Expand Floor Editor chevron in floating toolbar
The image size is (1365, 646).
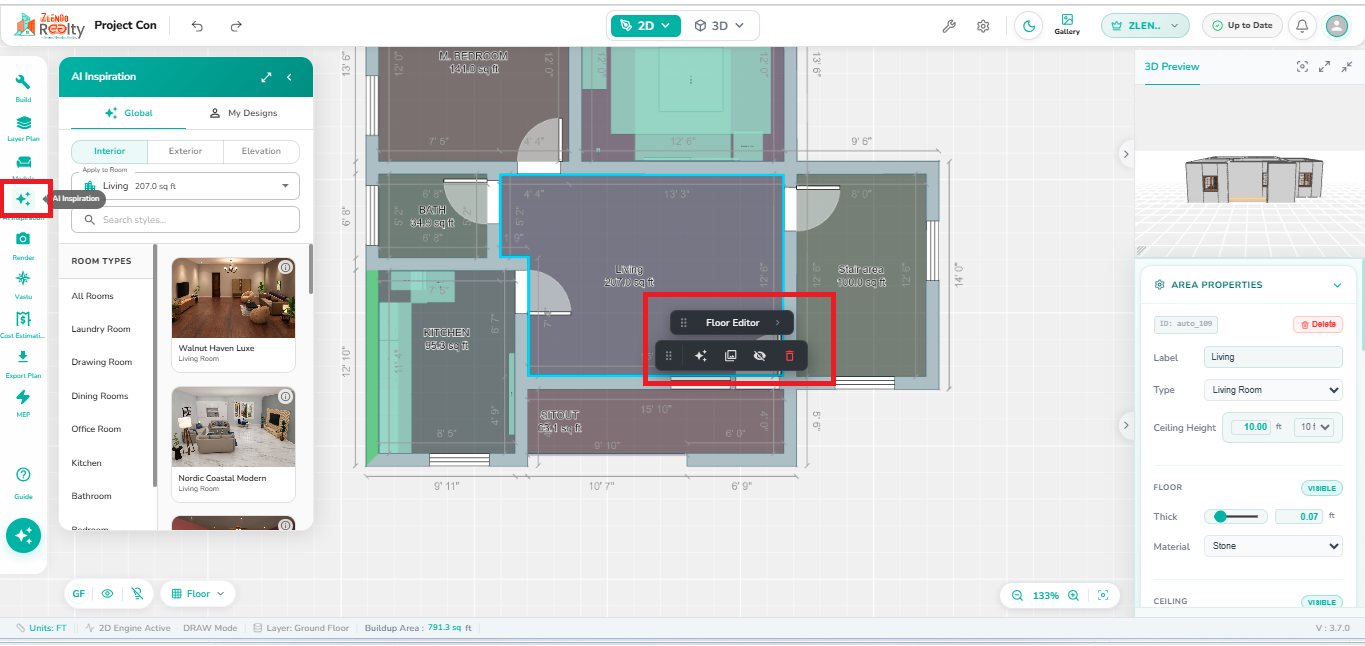tap(777, 323)
